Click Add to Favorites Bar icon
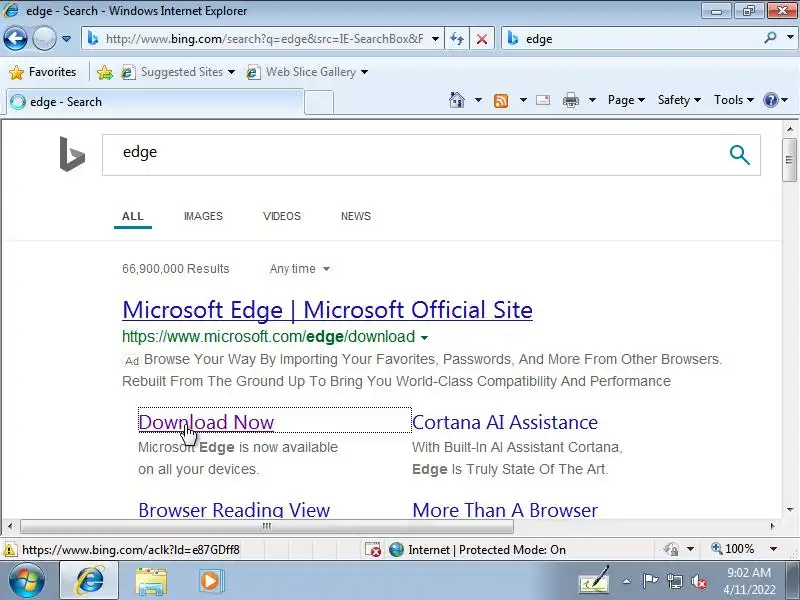This screenshot has width=800, height=600. [x=105, y=72]
